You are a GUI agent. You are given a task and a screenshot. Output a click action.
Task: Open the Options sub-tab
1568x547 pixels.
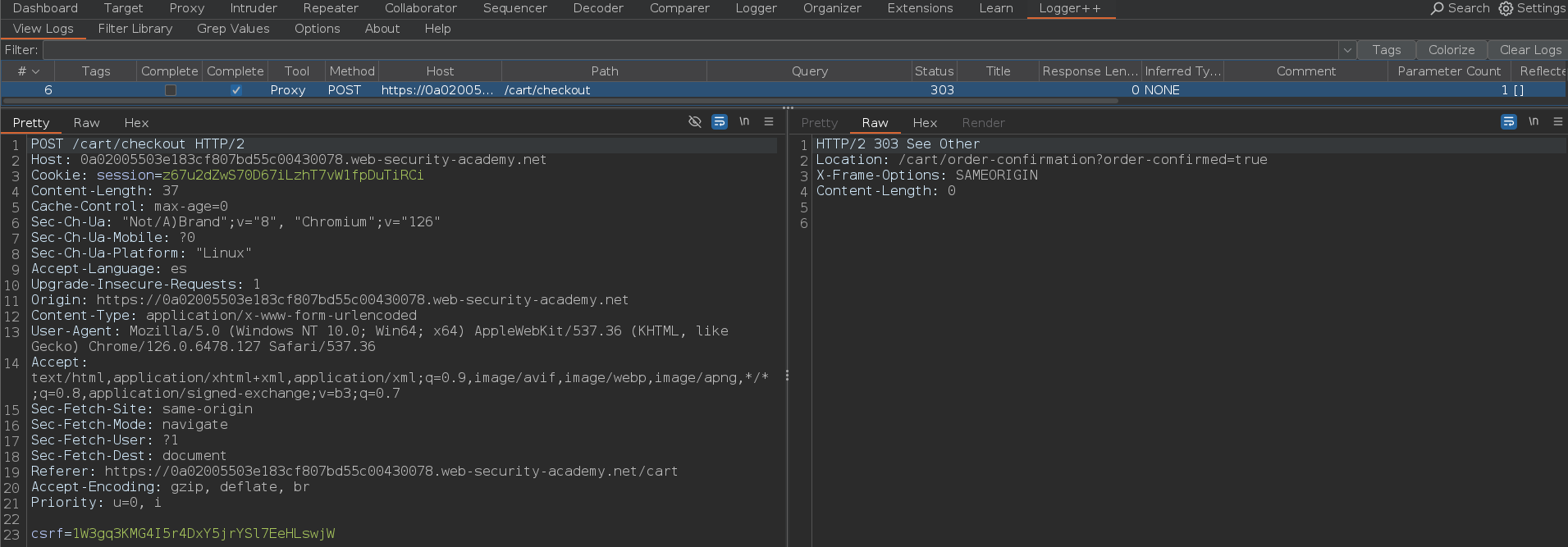(x=318, y=29)
